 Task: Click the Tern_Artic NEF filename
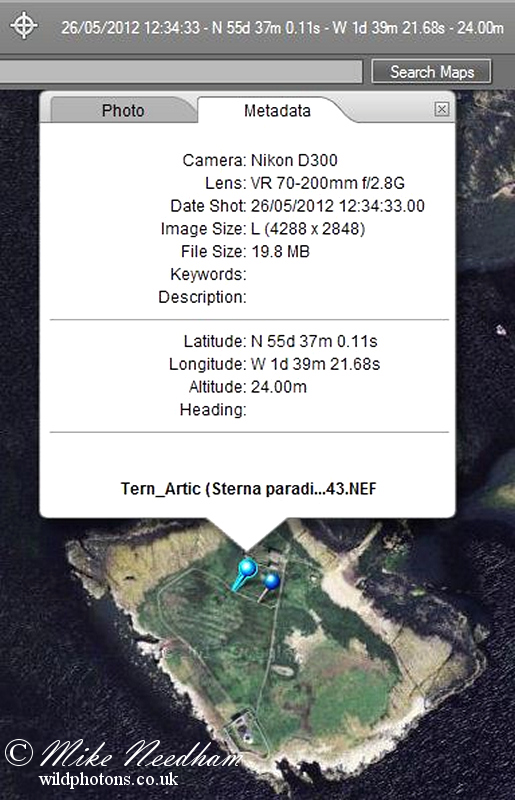tap(248, 489)
